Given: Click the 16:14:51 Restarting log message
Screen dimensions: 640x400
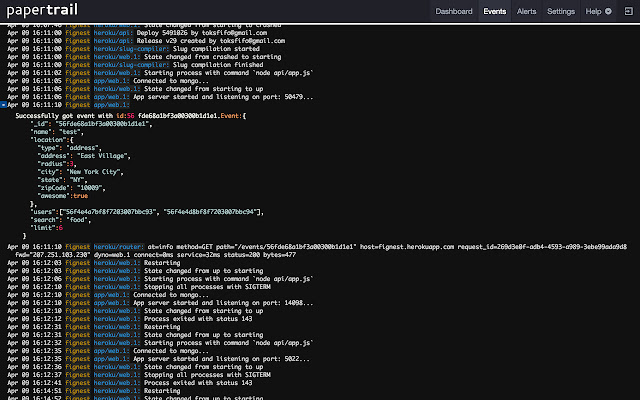Looking at the screenshot, I should (x=163, y=391).
